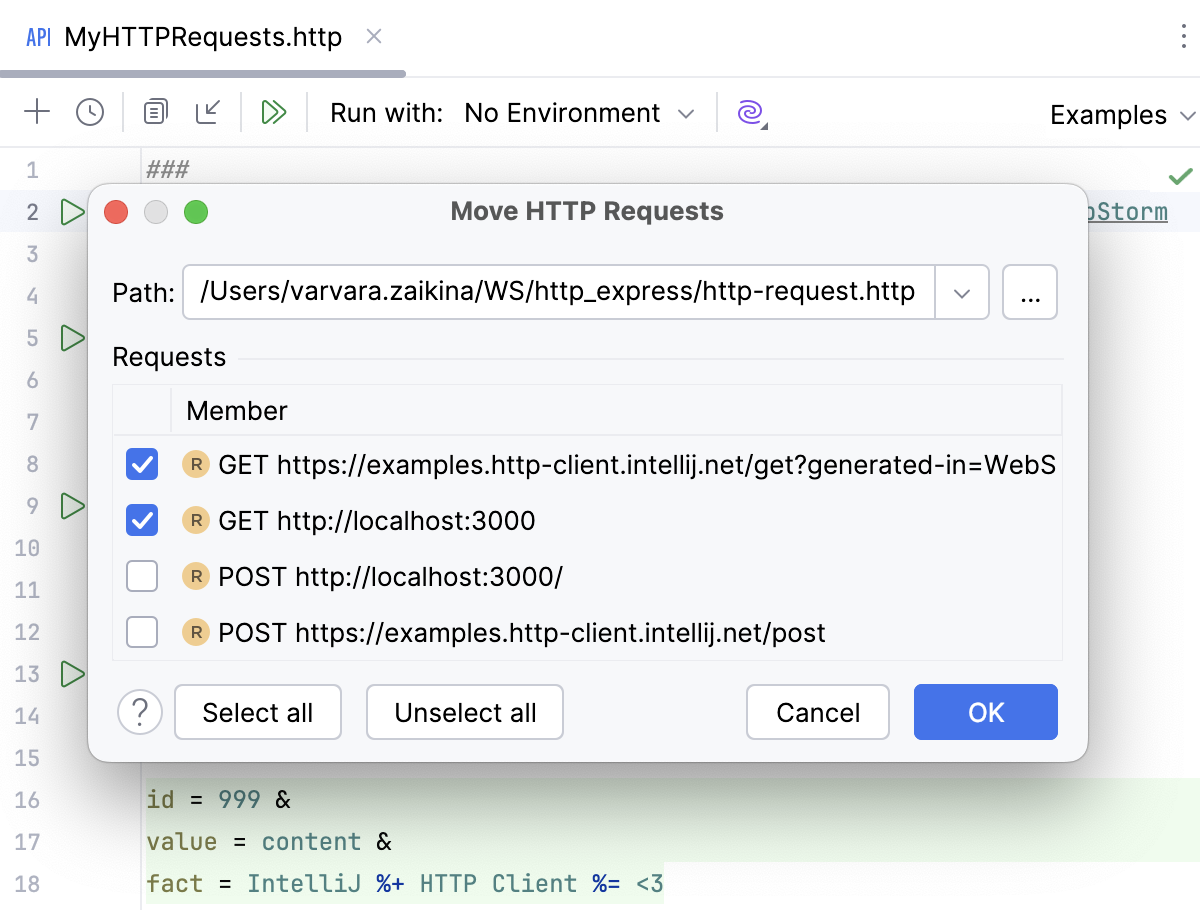Open AI Assistant via the swirl icon
The height and width of the screenshot is (910, 1200).
[748, 112]
